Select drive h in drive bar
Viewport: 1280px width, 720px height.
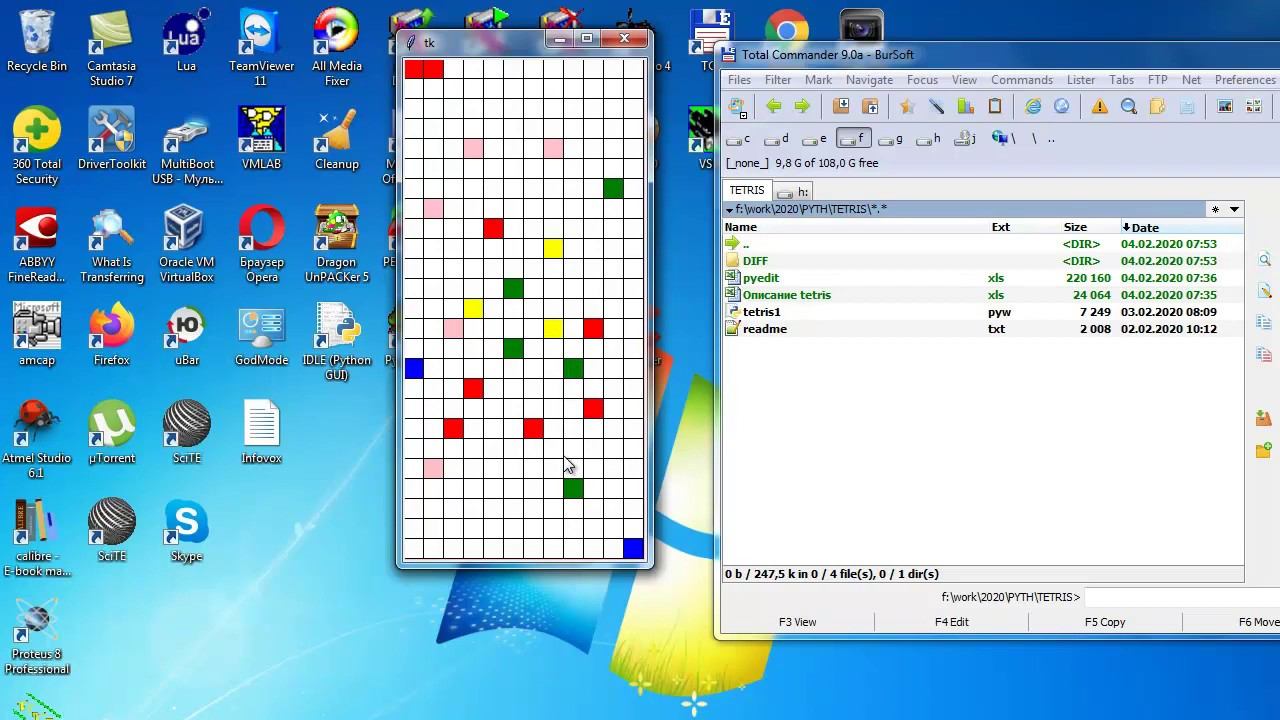929,139
